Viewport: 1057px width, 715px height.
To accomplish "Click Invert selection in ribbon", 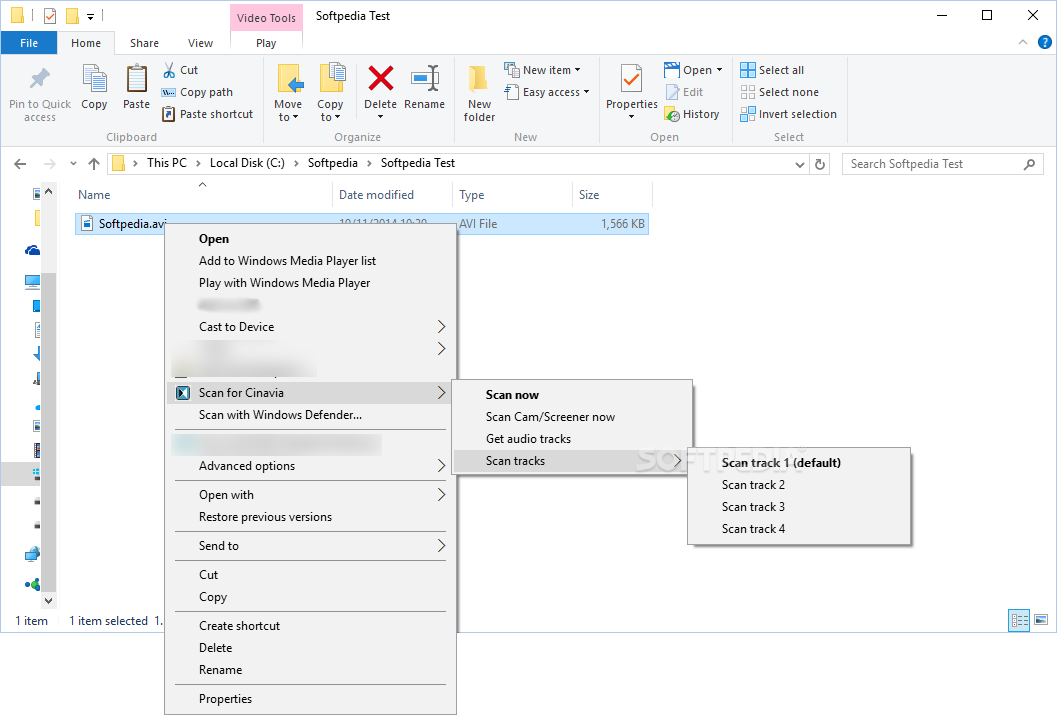I will coord(788,115).
